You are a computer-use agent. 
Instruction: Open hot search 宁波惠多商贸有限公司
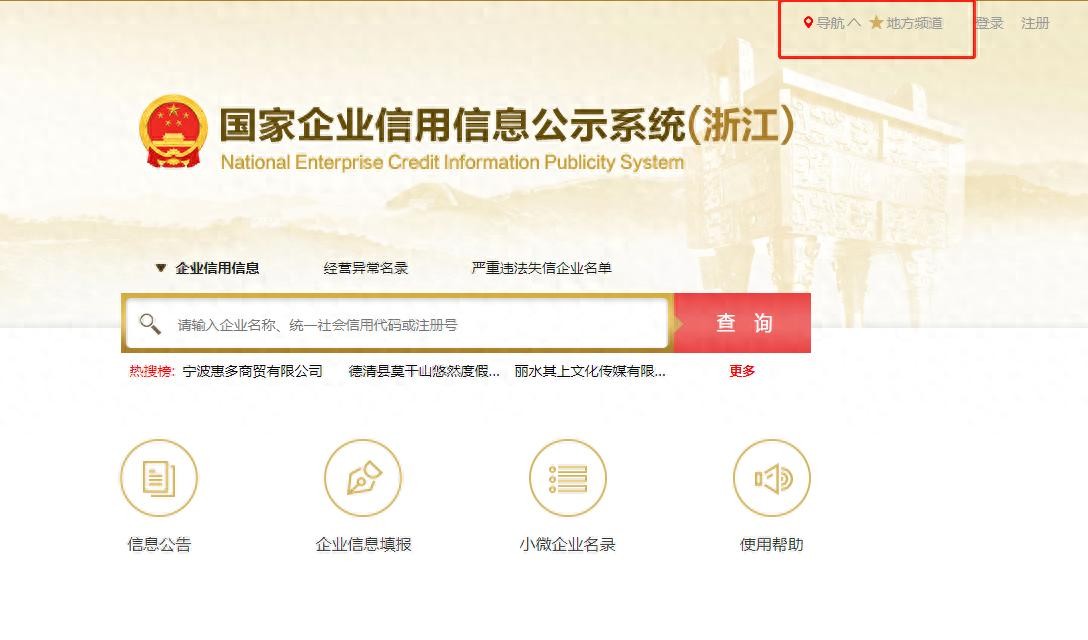[252, 371]
